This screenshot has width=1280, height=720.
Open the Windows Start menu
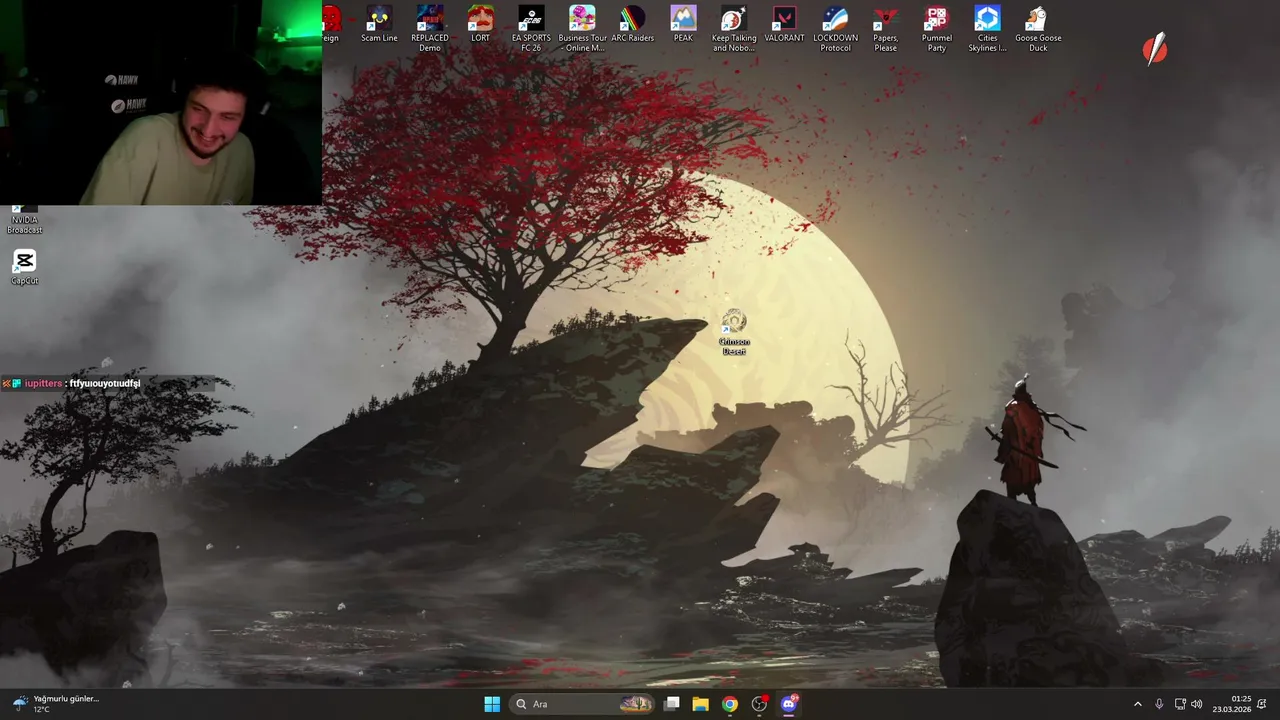[x=492, y=704]
